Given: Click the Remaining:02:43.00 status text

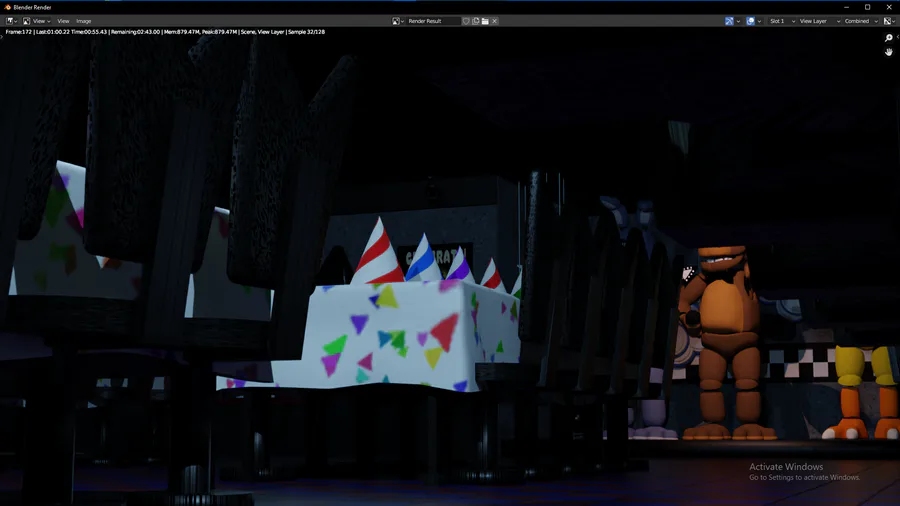Looking at the screenshot, I should [x=135, y=32].
